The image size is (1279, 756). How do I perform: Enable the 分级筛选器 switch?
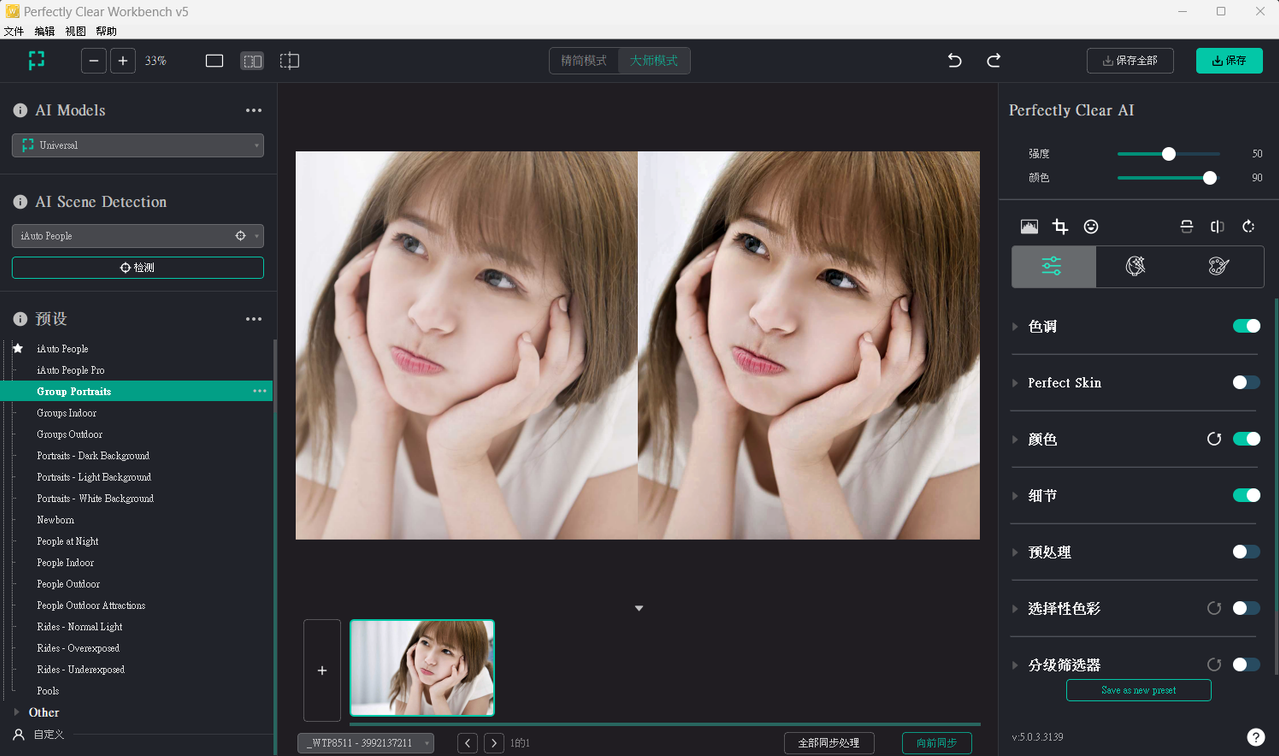pyautogui.click(x=1246, y=664)
